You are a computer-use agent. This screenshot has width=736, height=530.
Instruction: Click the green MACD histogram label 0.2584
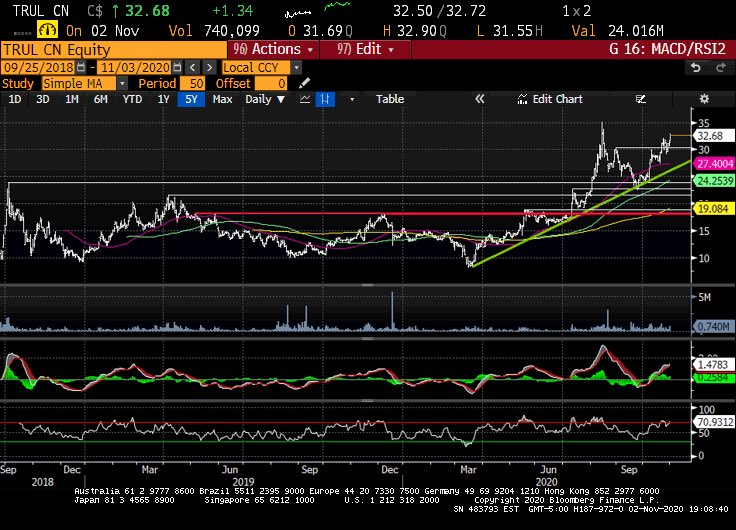click(713, 377)
